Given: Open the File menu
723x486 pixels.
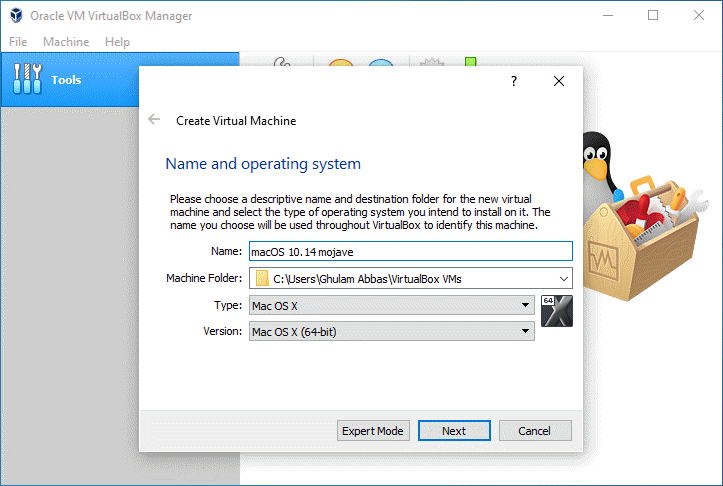Looking at the screenshot, I should pyautogui.click(x=18, y=42).
